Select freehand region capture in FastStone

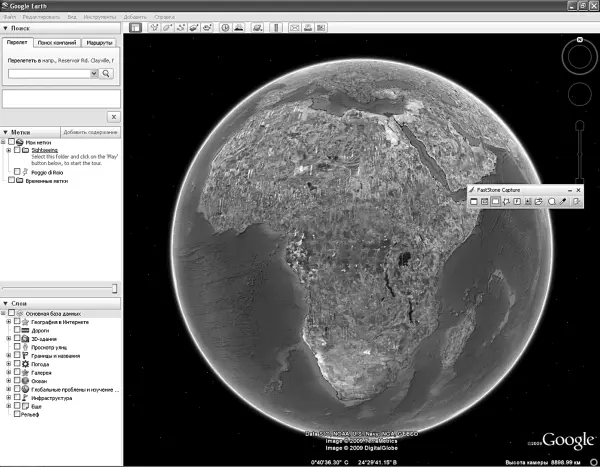(x=506, y=201)
